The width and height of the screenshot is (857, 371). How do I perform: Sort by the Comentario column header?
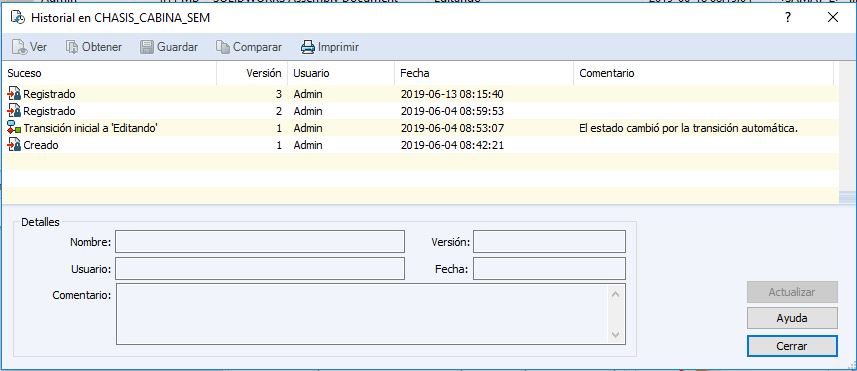tap(703, 73)
